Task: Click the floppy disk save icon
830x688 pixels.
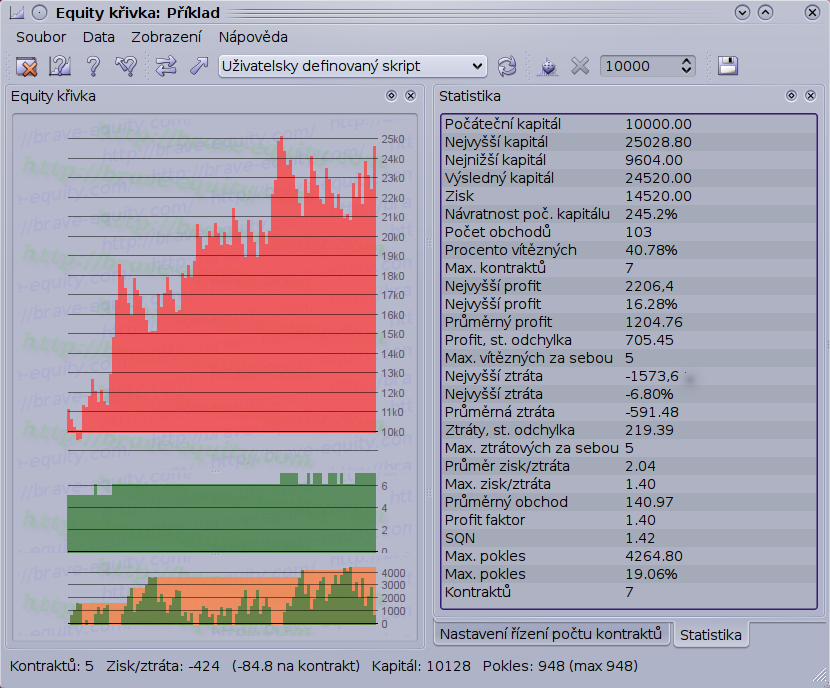Action: tap(727, 66)
